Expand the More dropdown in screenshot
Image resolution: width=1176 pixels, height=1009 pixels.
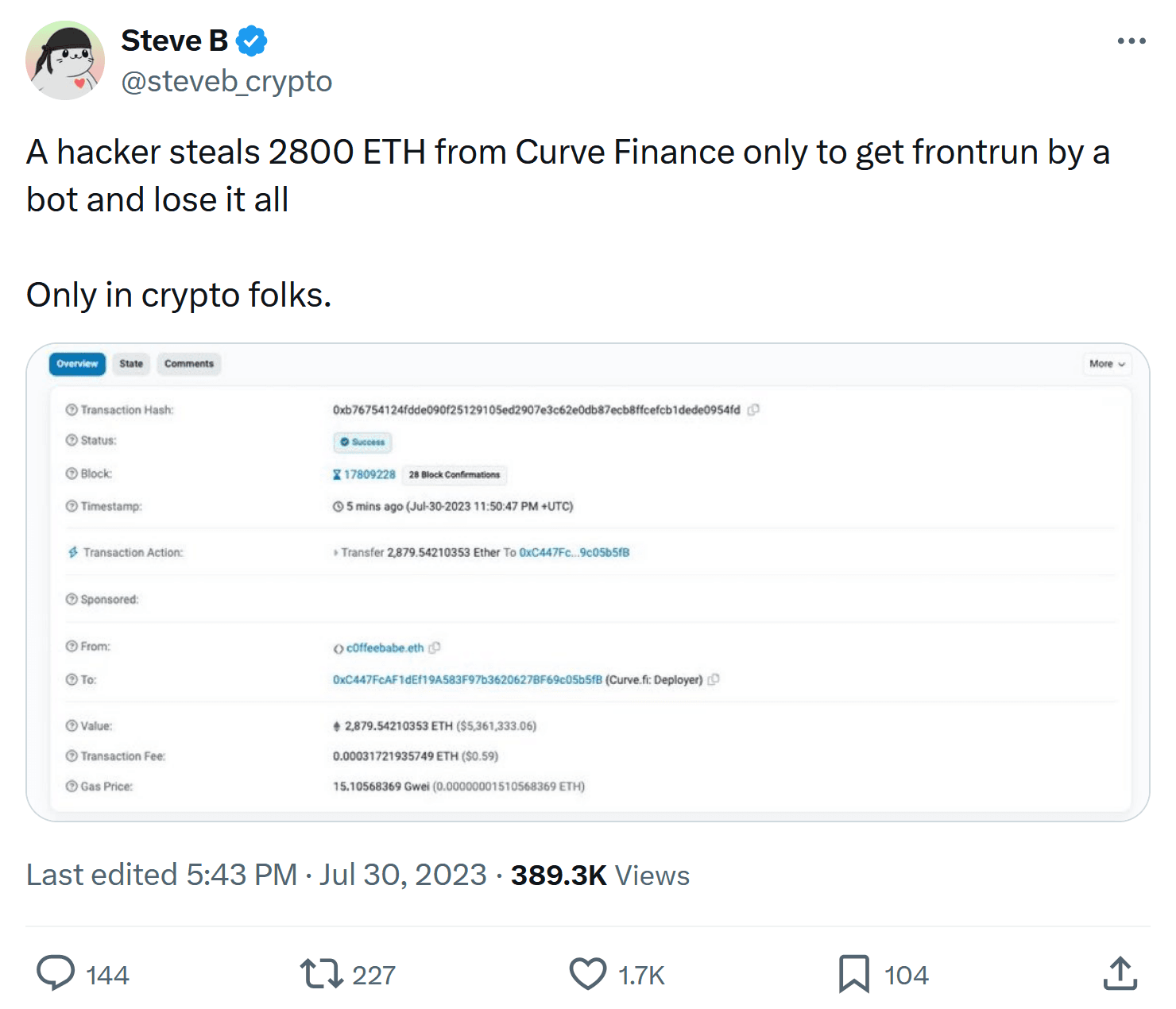point(1107,364)
